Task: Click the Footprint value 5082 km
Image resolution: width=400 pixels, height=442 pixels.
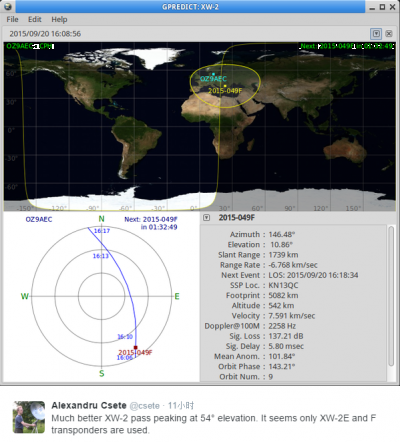Action: point(283,295)
